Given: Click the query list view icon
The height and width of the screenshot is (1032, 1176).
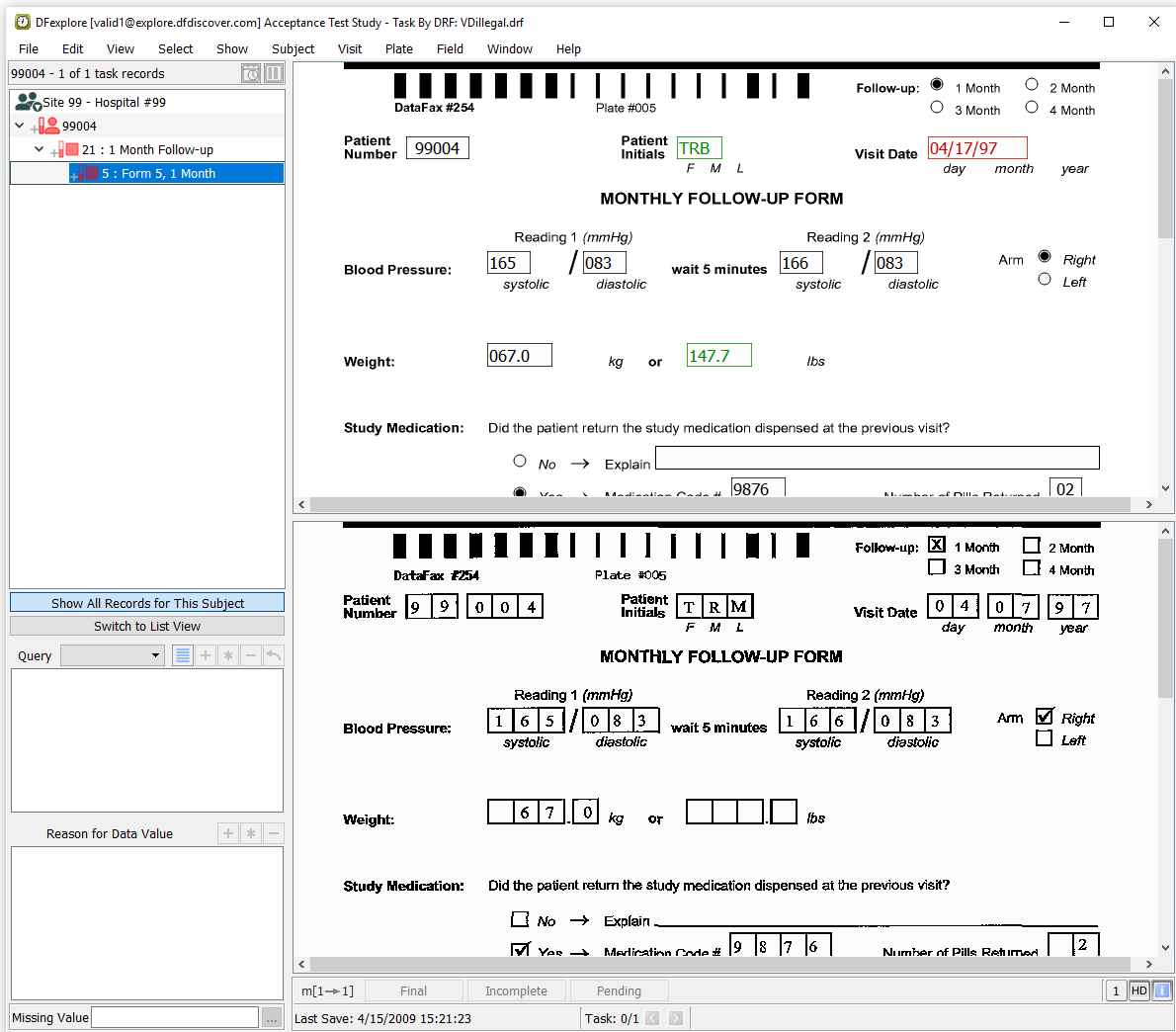Looking at the screenshot, I should pyautogui.click(x=183, y=655).
